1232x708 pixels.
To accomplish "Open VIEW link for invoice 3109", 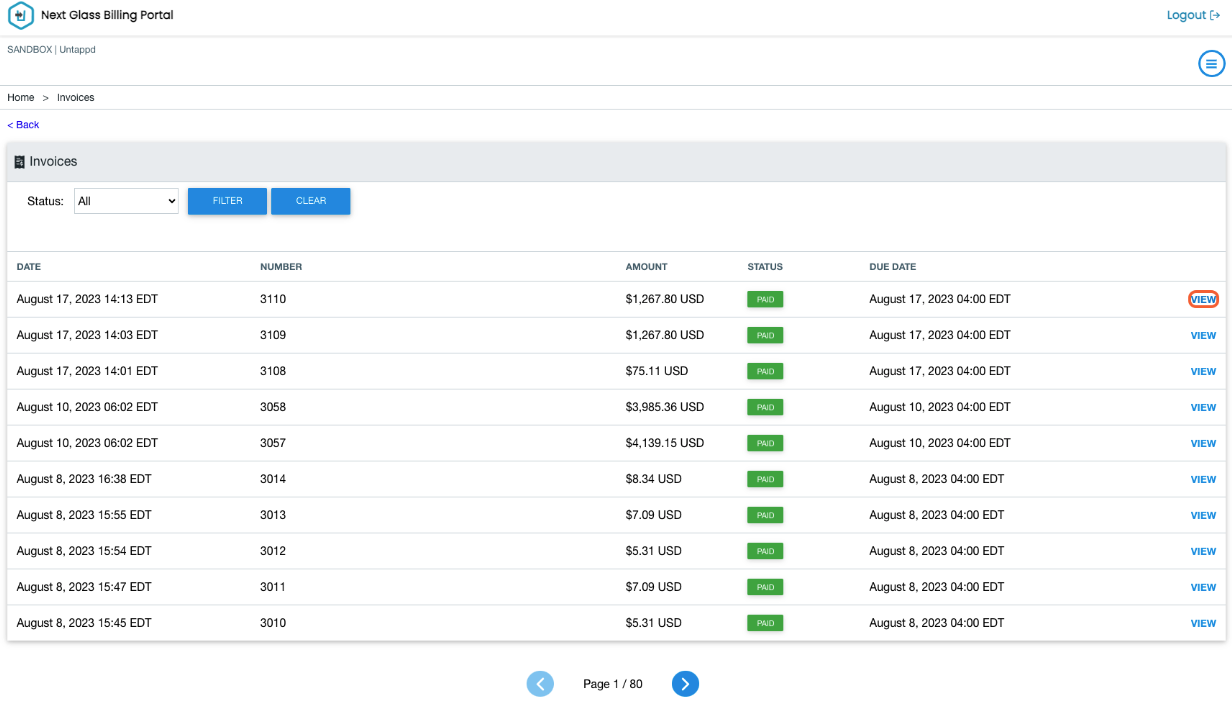I will point(1203,336).
